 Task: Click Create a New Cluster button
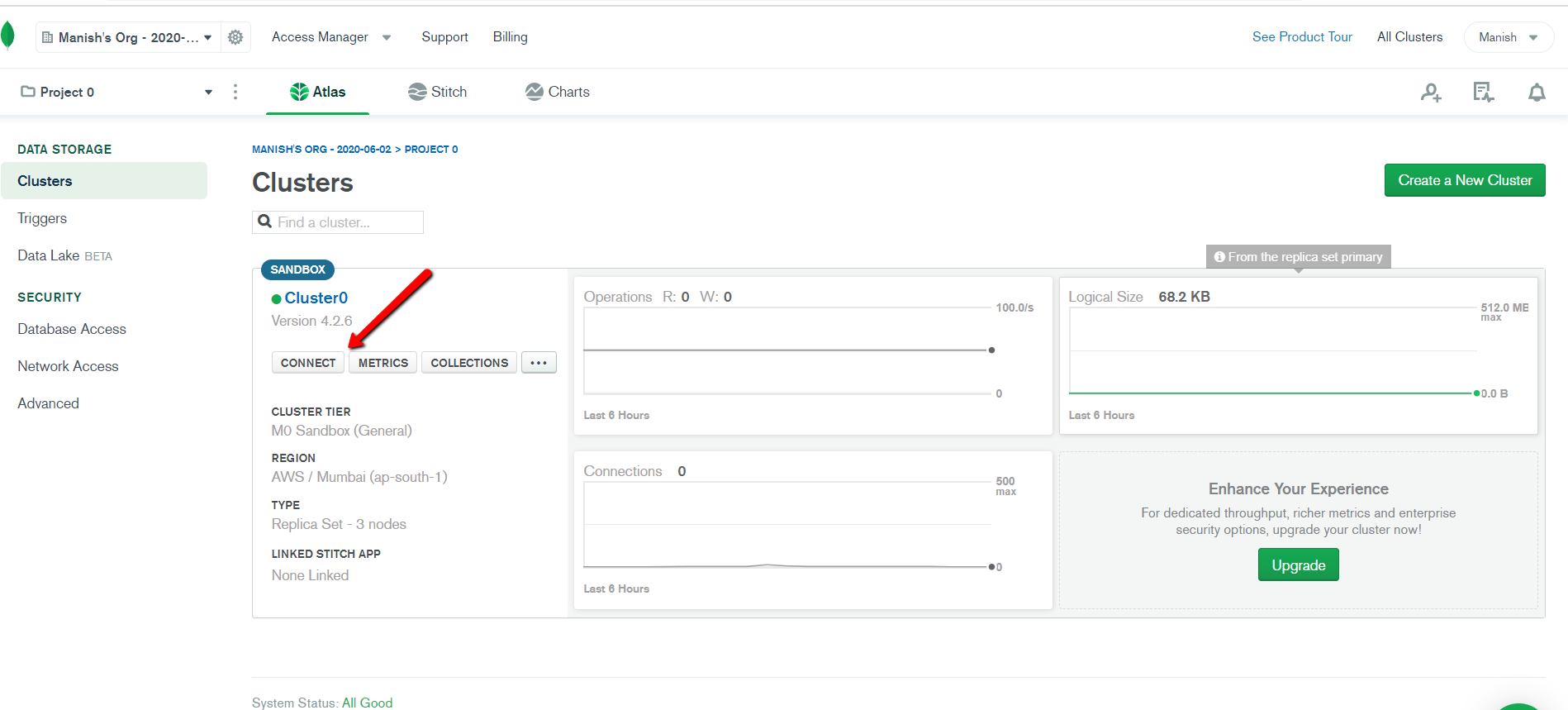coord(1465,180)
